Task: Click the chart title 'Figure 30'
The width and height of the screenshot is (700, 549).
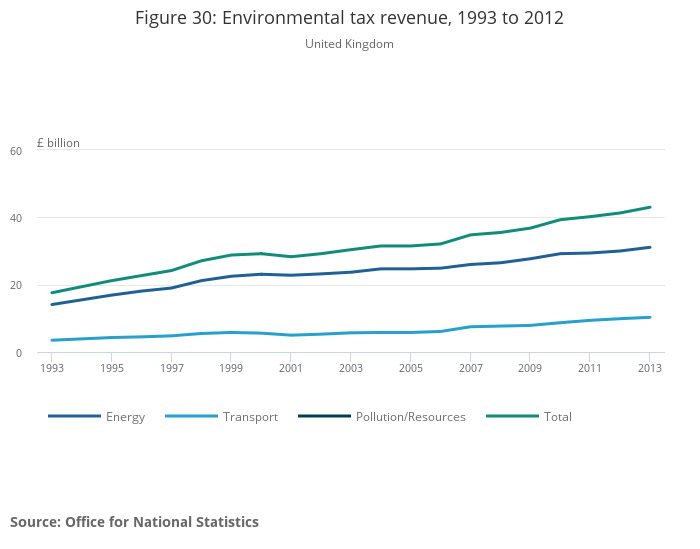Action: [x=349, y=18]
